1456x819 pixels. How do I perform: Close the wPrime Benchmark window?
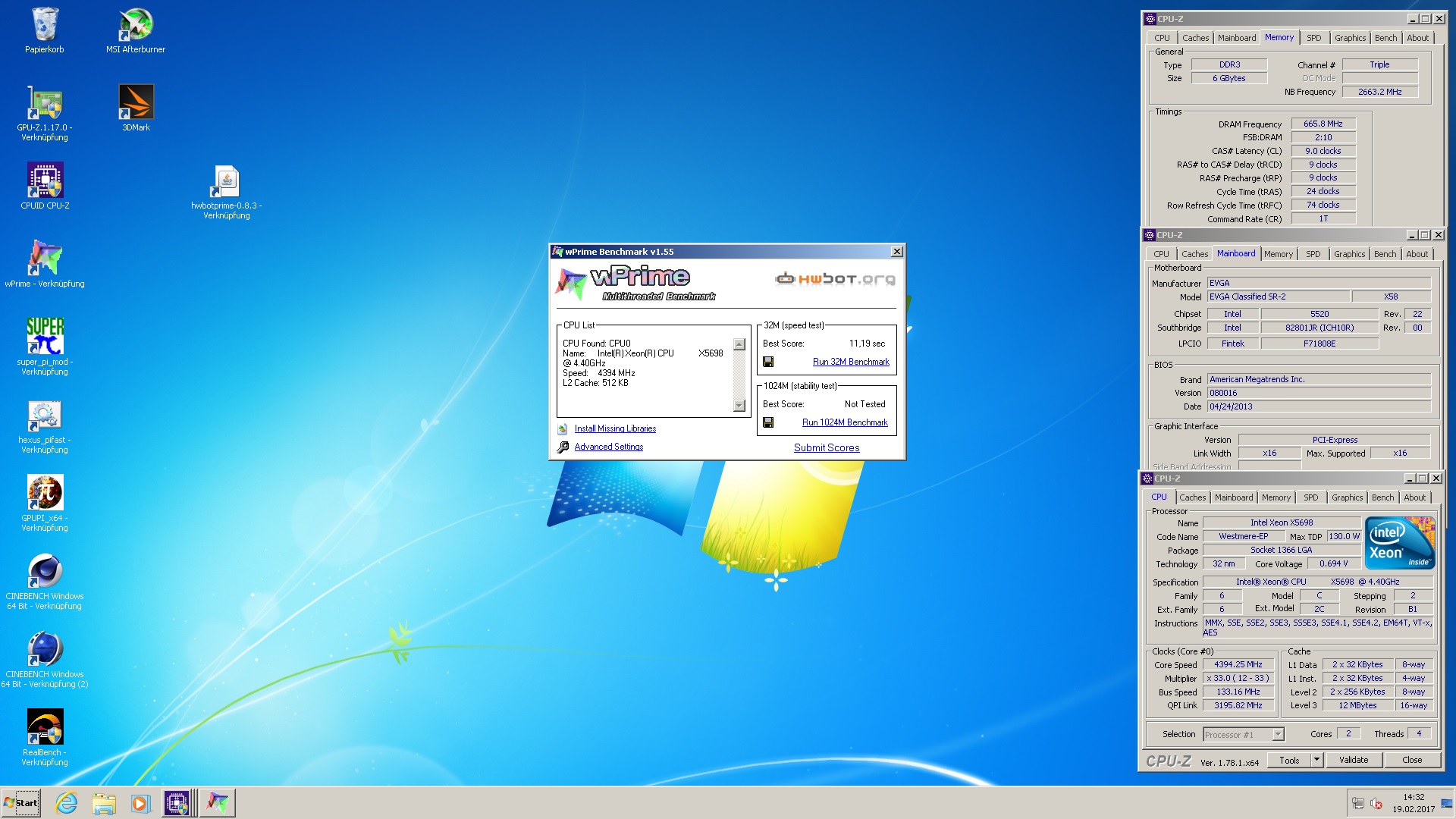pos(896,252)
